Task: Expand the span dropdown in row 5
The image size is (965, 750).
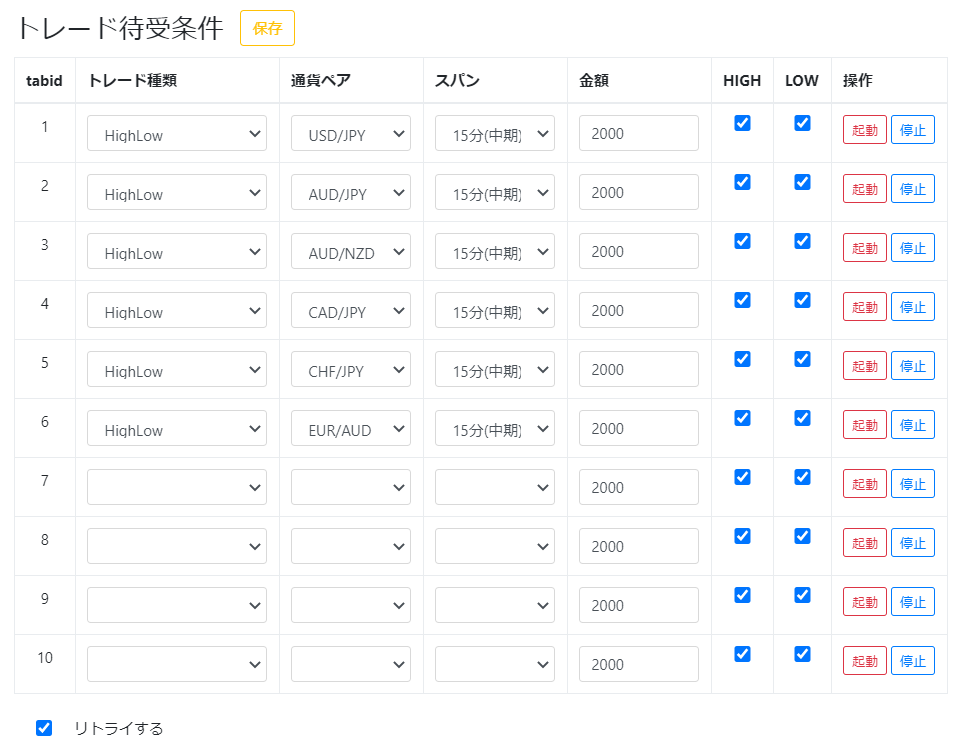Action: point(495,370)
